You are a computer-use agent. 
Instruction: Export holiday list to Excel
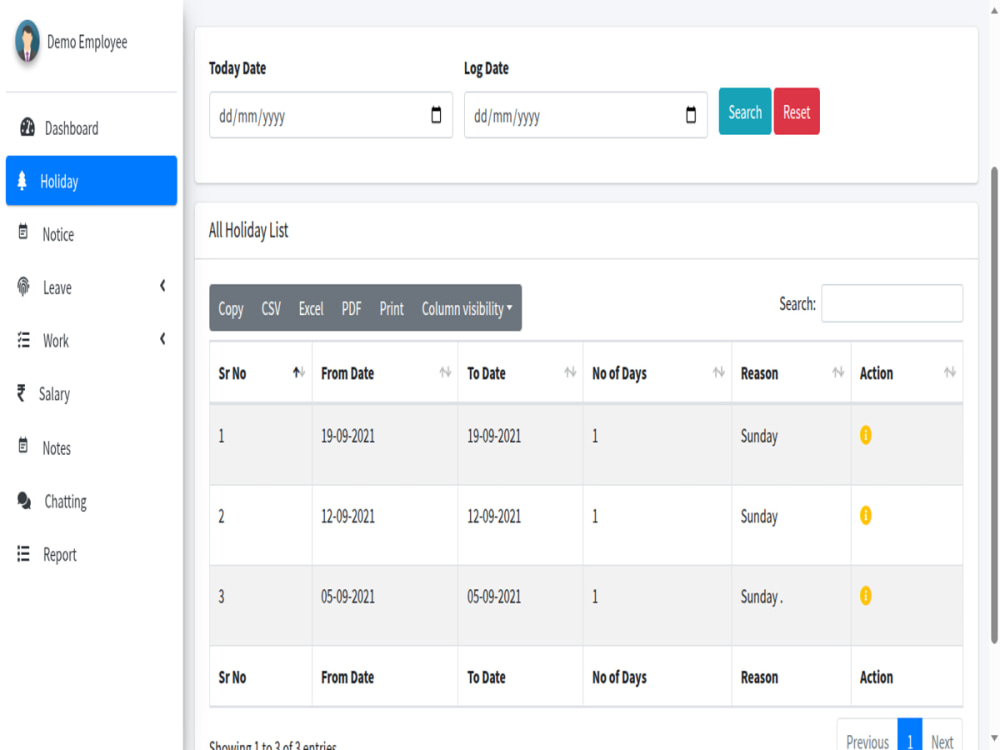click(311, 308)
